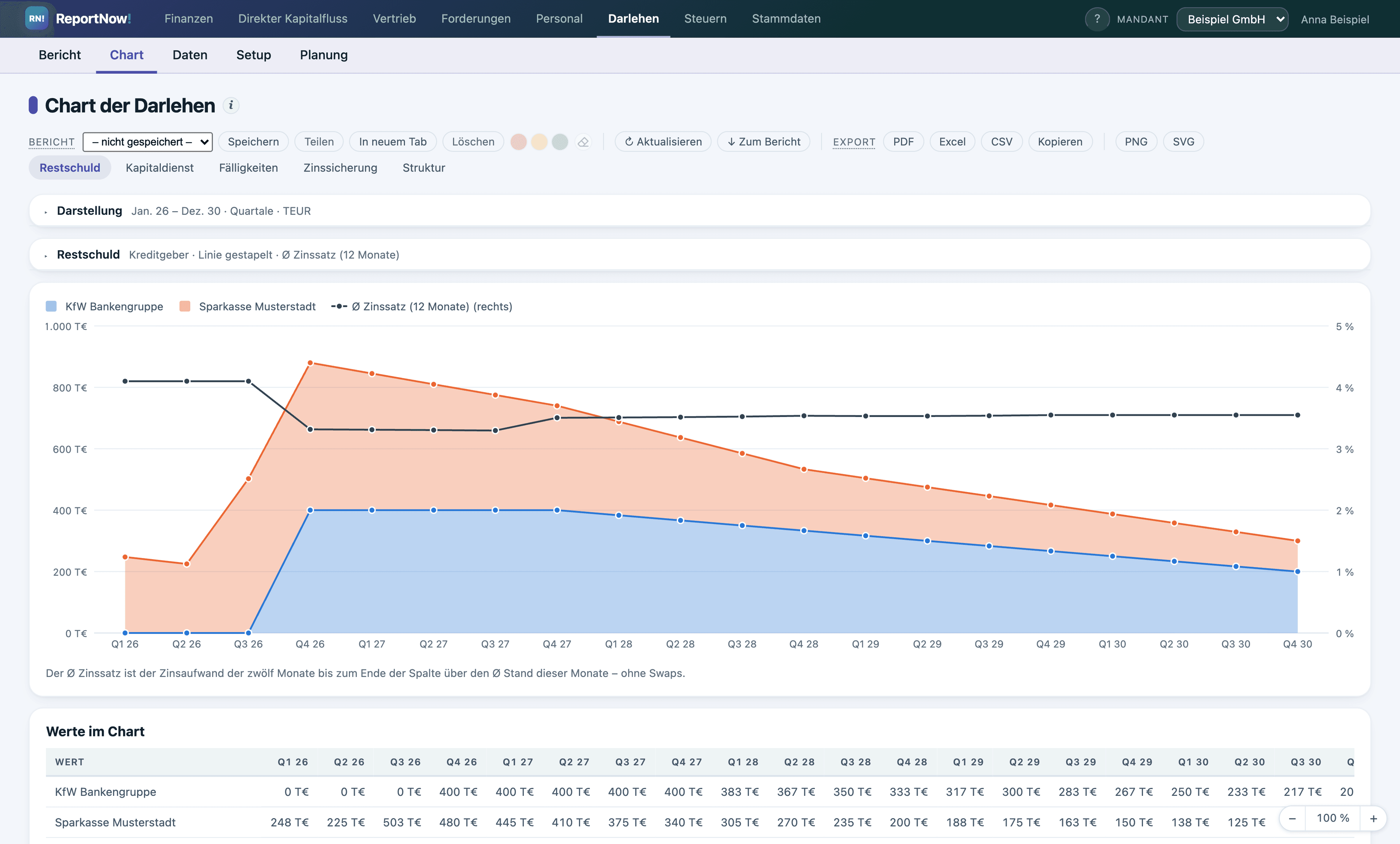Switch to the Daten tab
This screenshot has width=1400, height=844.
tap(190, 55)
